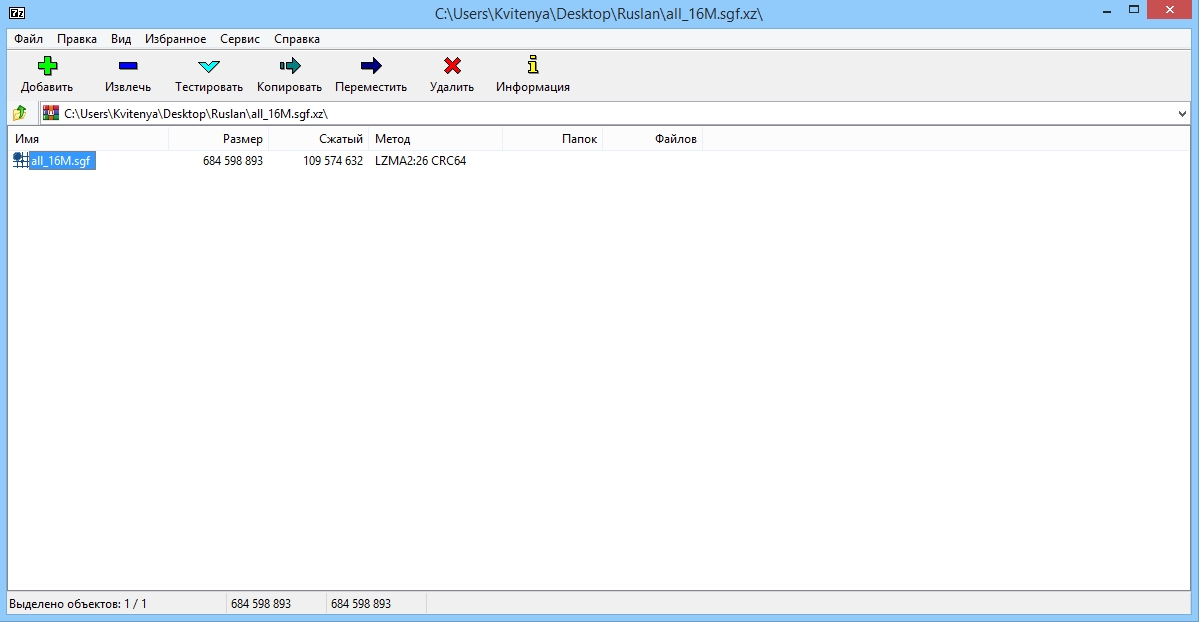Image resolution: width=1199 pixels, height=622 pixels.
Task: Click the Переместить blue arrow icon
Action: coord(369,66)
